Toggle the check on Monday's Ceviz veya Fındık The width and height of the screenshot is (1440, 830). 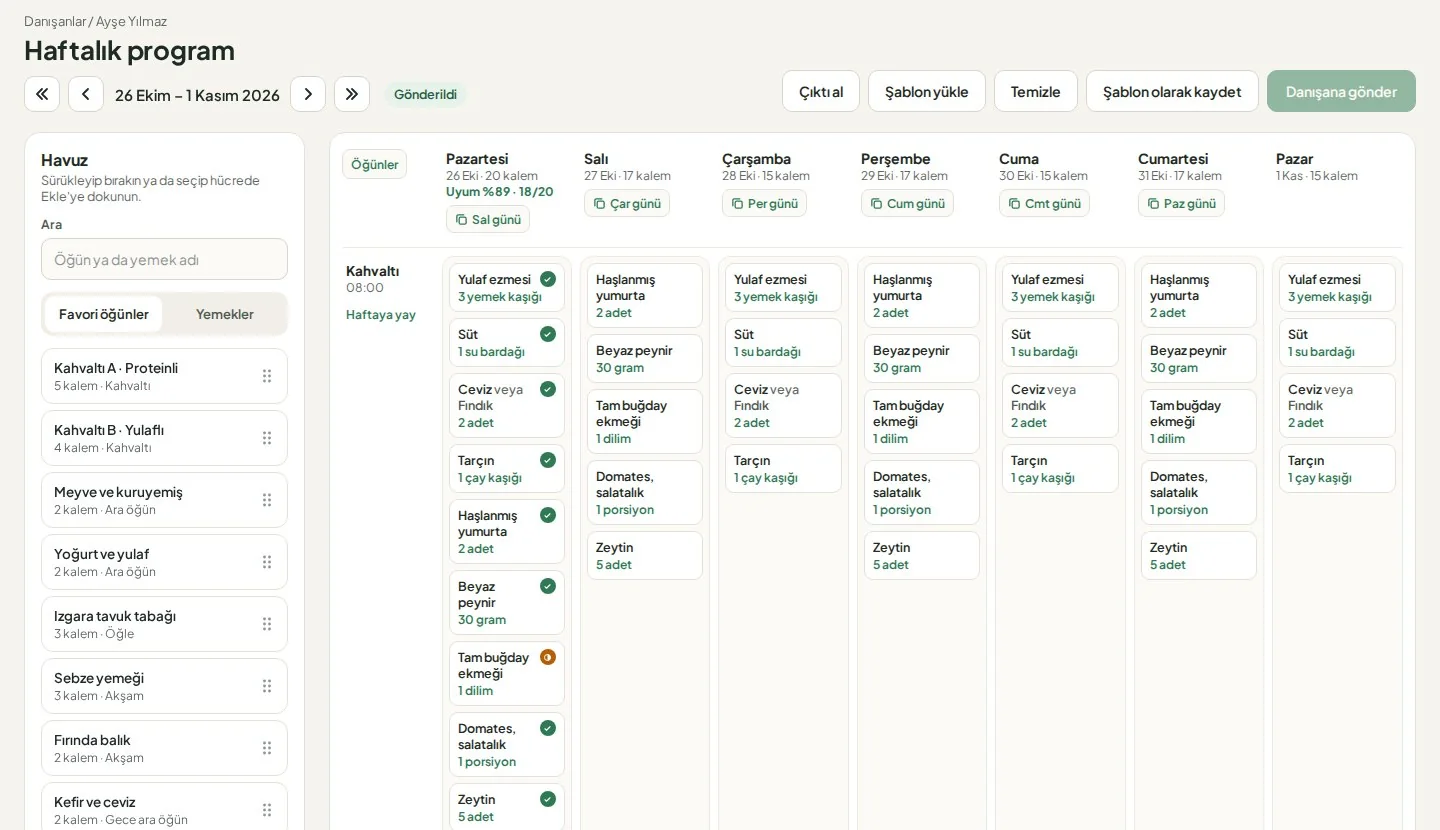coord(548,389)
